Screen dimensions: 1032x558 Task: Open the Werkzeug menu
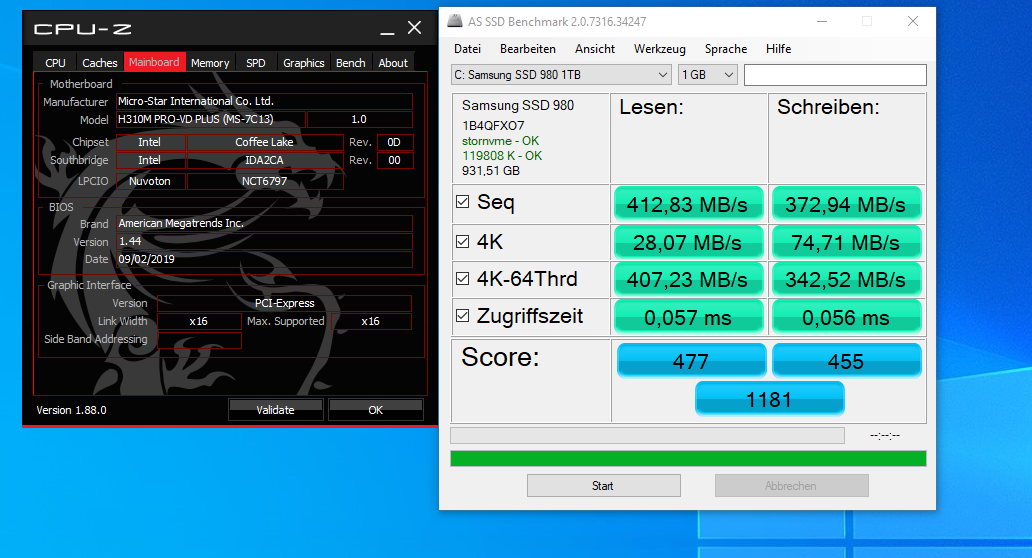coord(659,49)
